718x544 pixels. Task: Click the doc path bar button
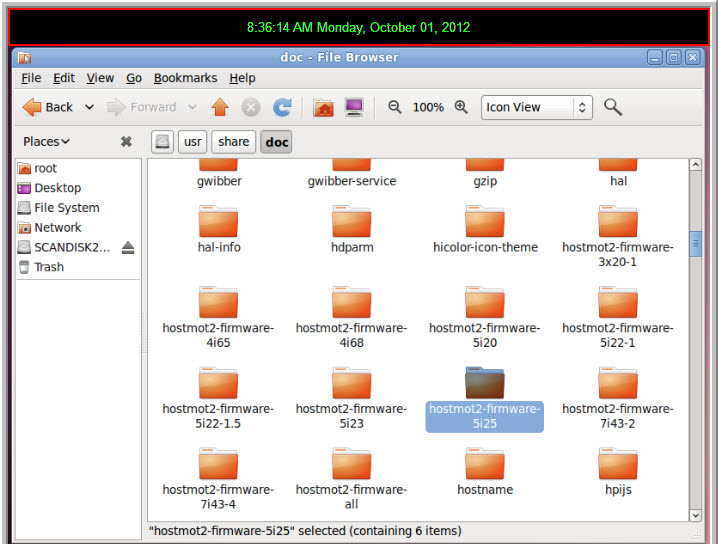pyautogui.click(x=276, y=141)
